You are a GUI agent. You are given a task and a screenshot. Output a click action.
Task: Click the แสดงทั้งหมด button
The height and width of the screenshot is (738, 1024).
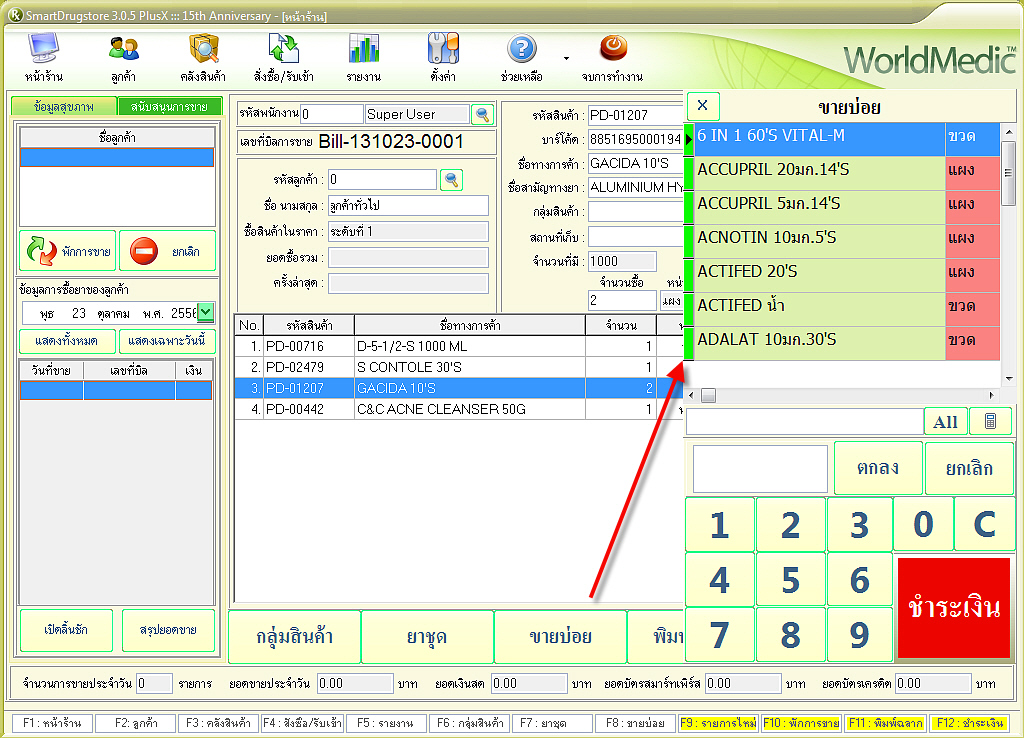pos(67,341)
